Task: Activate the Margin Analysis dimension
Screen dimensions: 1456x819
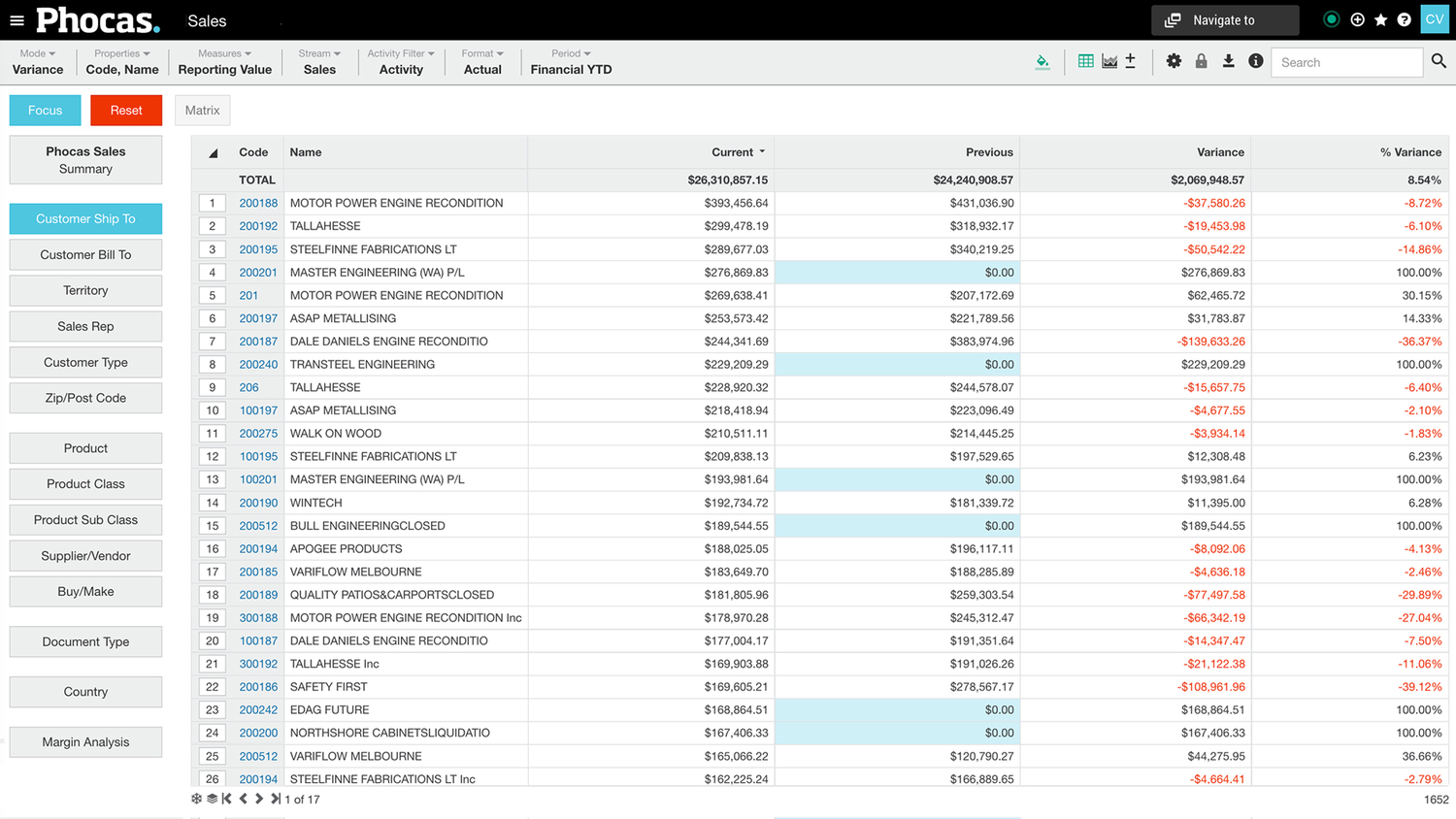Action: point(85,741)
